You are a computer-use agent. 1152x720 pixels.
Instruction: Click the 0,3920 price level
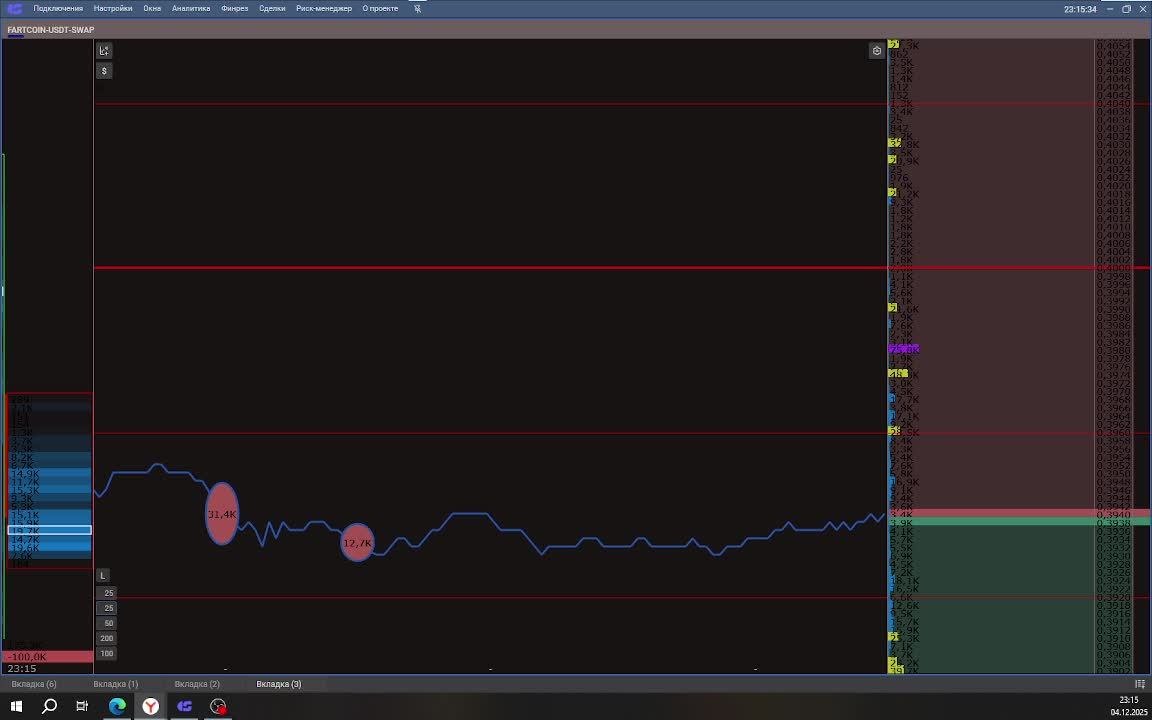tap(1113, 597)
